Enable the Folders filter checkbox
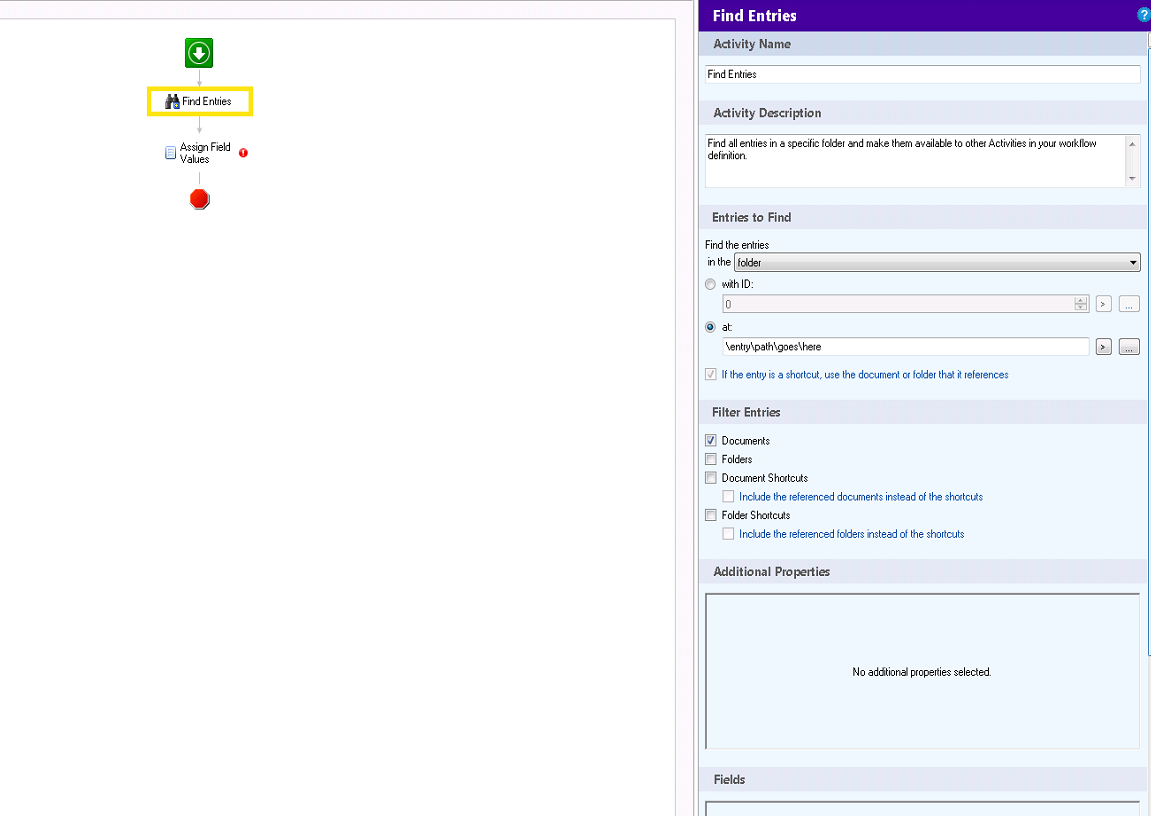The height and width of the screenshot is (816, 1151). point(711,459)
